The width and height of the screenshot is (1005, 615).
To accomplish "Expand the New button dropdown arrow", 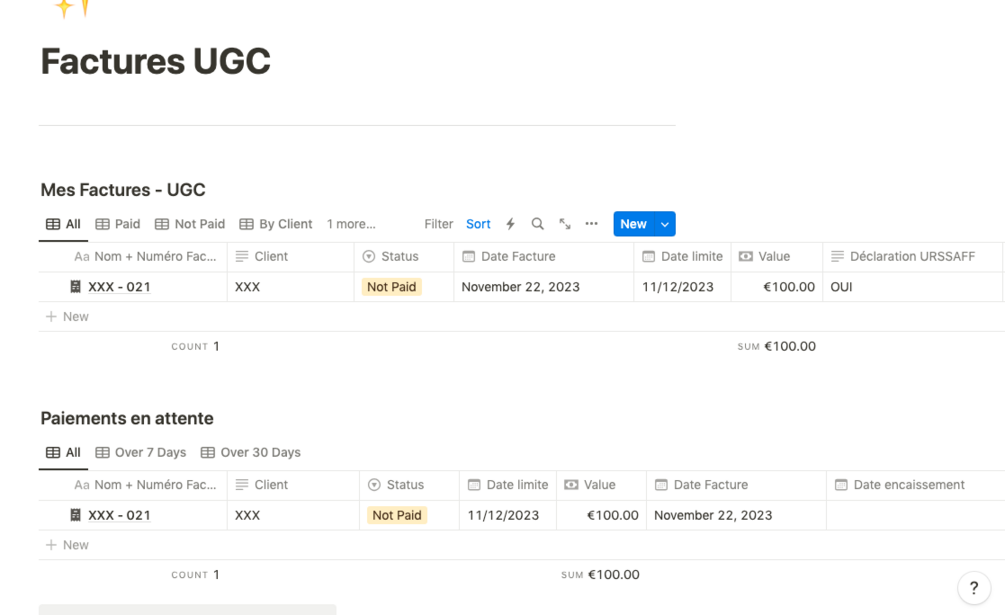I will (x=665, y=224).
